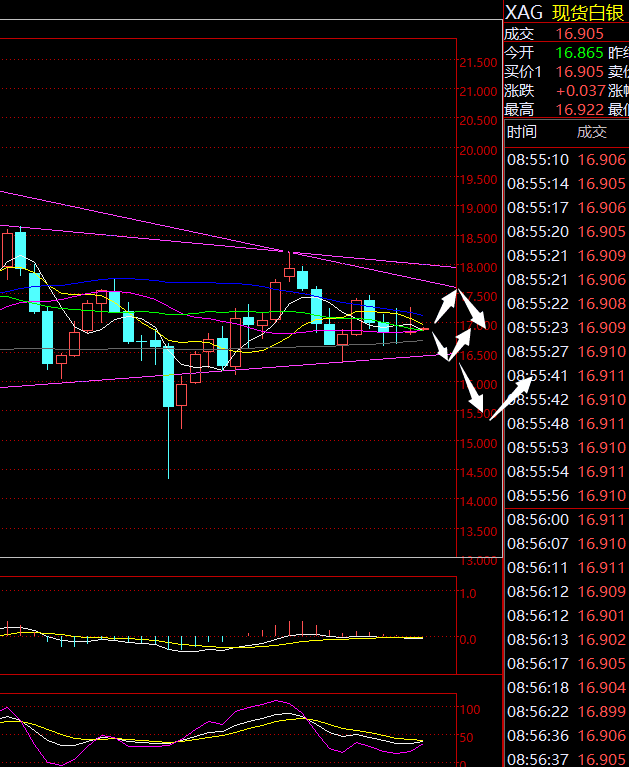Viewport: 629px width, 767px height.
Task: Click the 最高 high price 16.922
Action: [x=580, y=110]
